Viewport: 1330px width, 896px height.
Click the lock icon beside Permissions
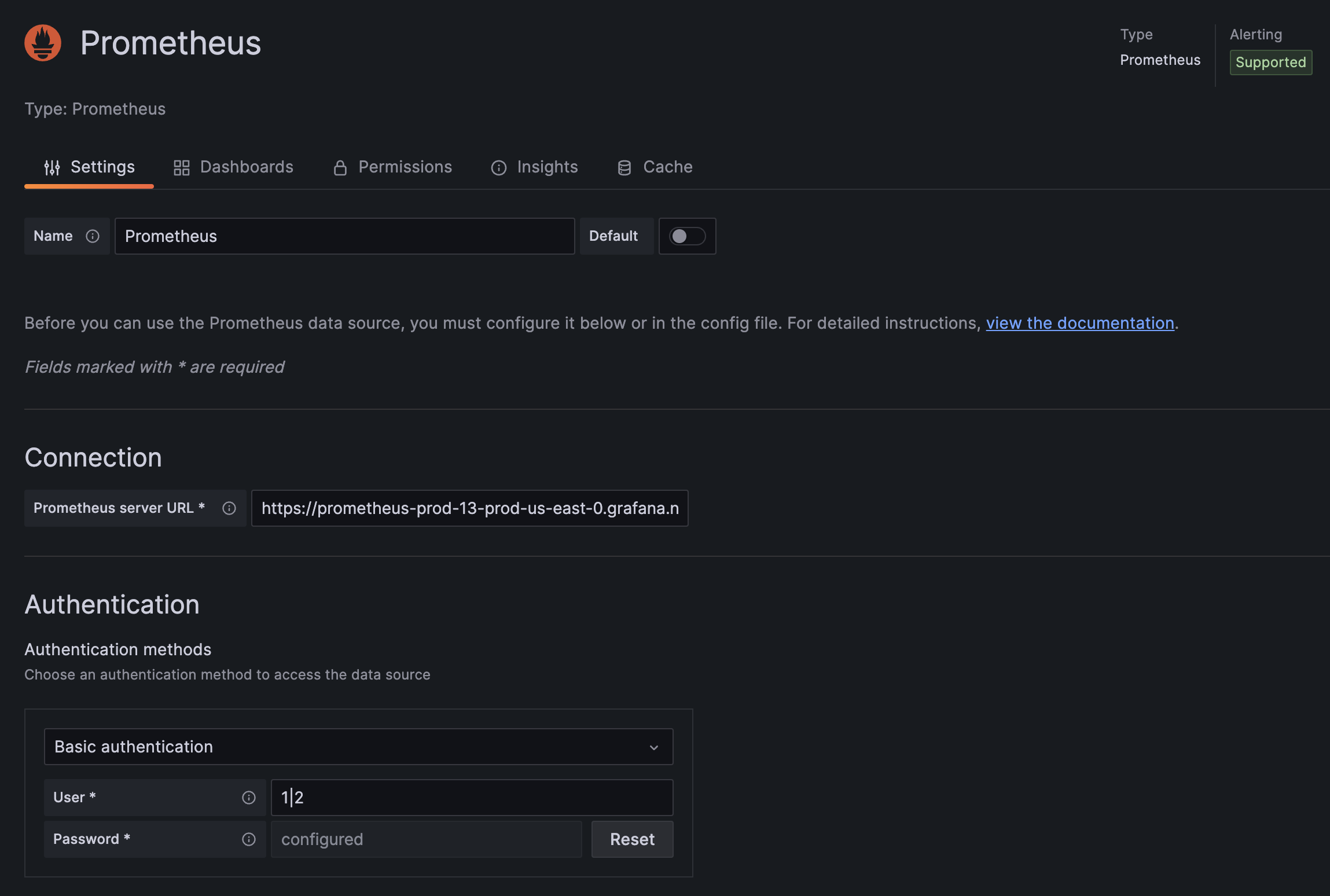point(340,167)
